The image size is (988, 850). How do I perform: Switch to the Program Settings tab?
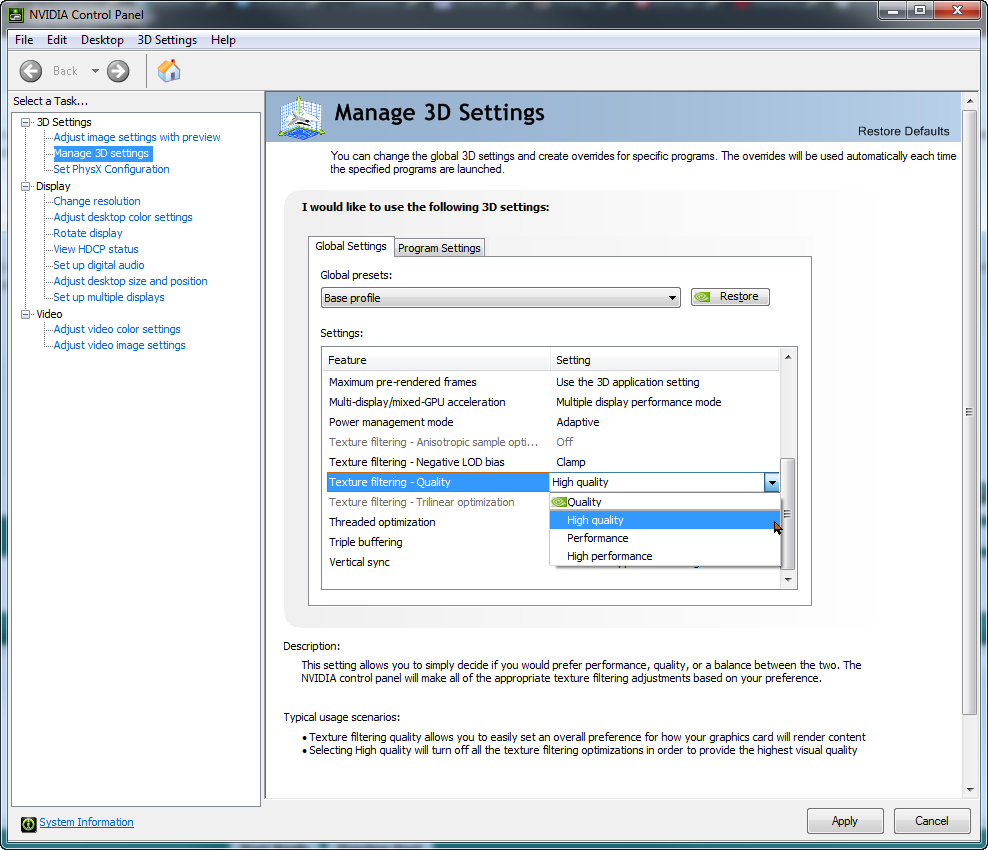coord(439,248)
